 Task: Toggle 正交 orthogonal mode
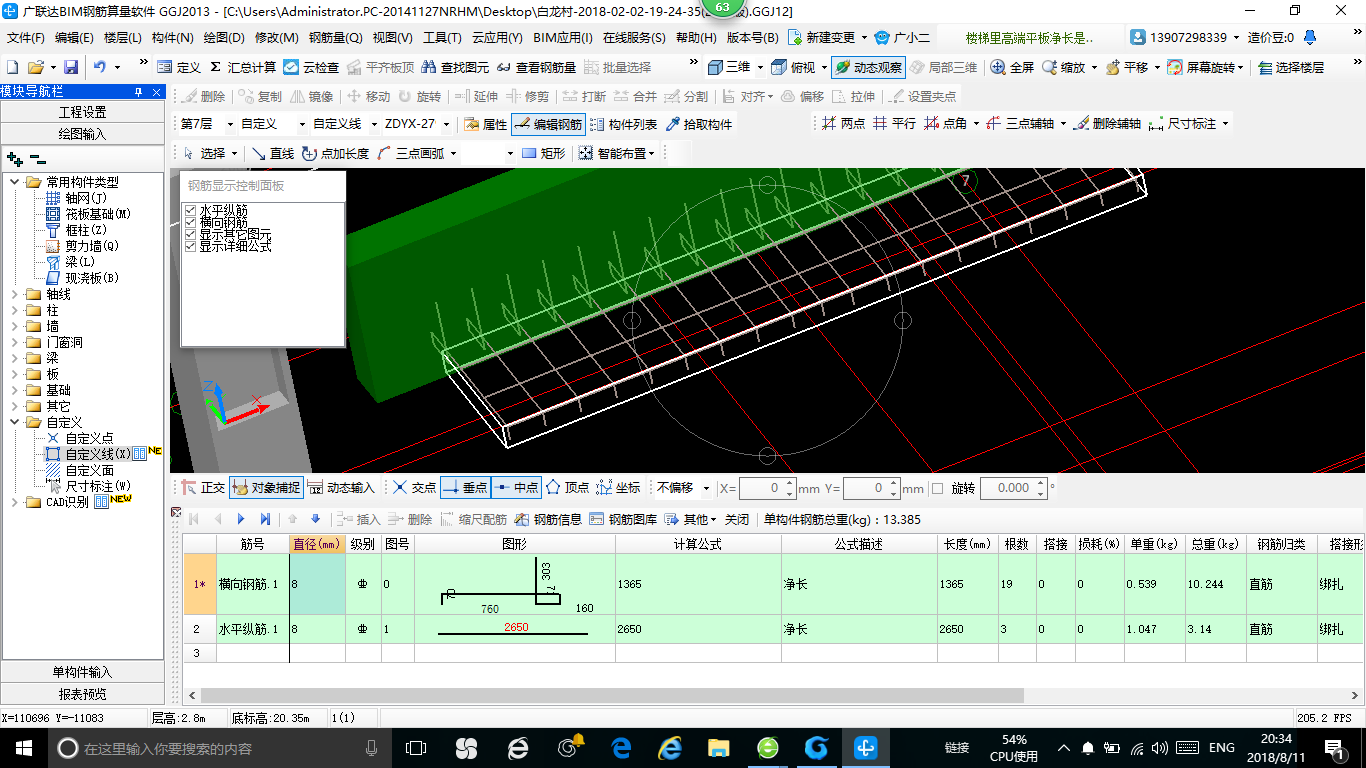point(203,488)
